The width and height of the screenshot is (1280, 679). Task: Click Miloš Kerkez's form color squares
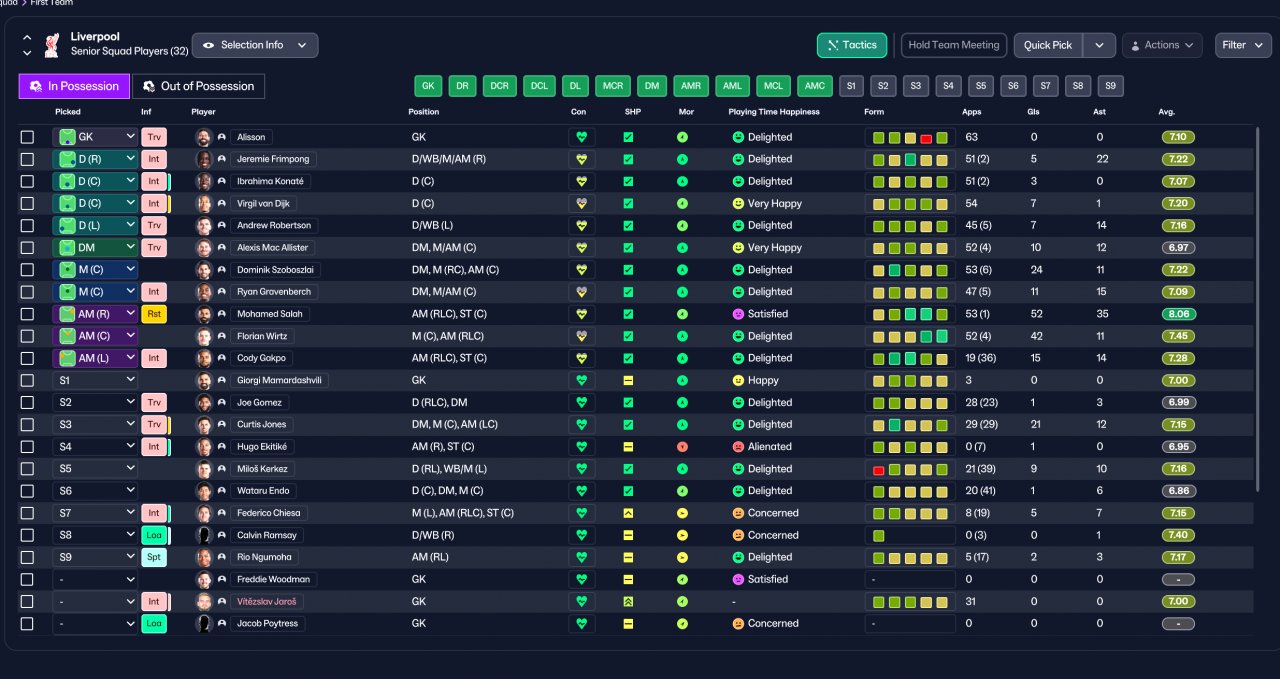[x=910, y=469]
